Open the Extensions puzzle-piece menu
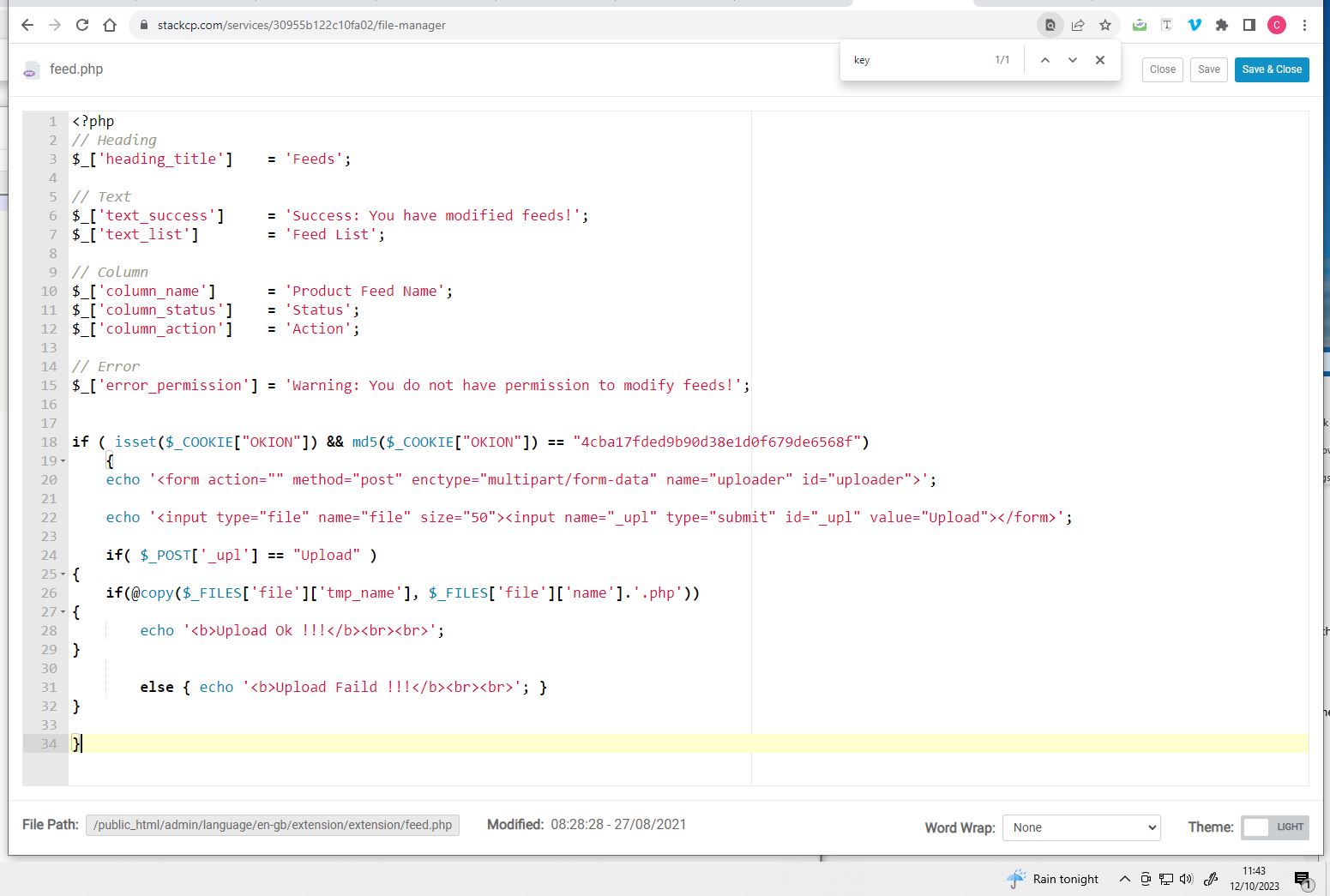The width and height of the screenshot is (1330, 896). coord(1222,25)
